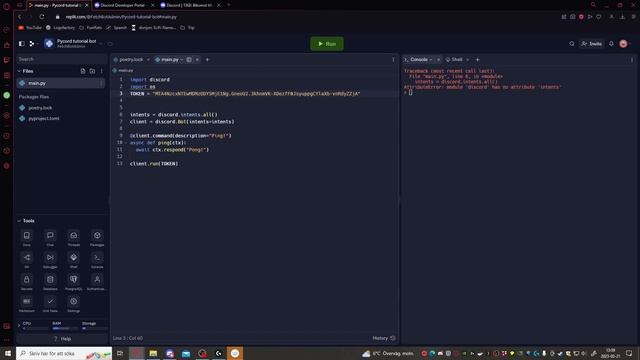
Task: Invite collaborators with the Invite button
Action: point(591,44)
